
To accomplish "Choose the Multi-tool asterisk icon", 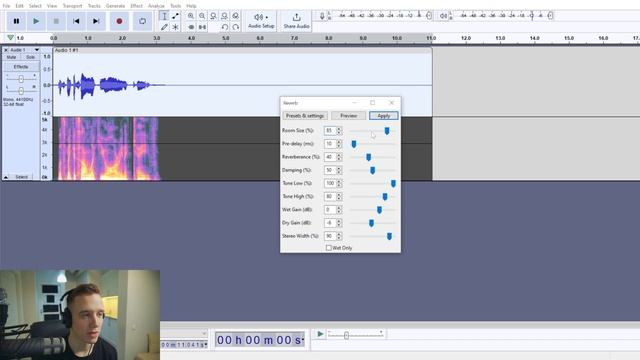I will pyautogui.click(x=176, y=27).
